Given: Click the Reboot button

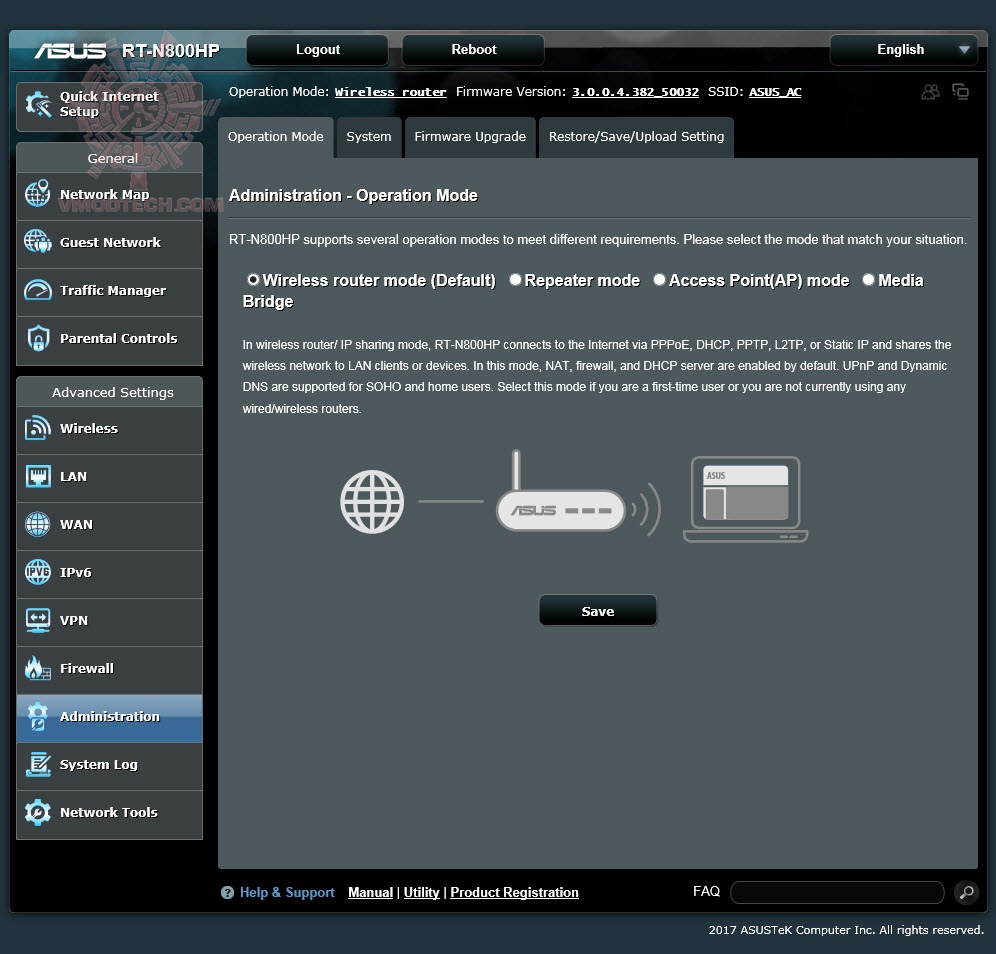Looking at the screenshot, I should 473,50.
